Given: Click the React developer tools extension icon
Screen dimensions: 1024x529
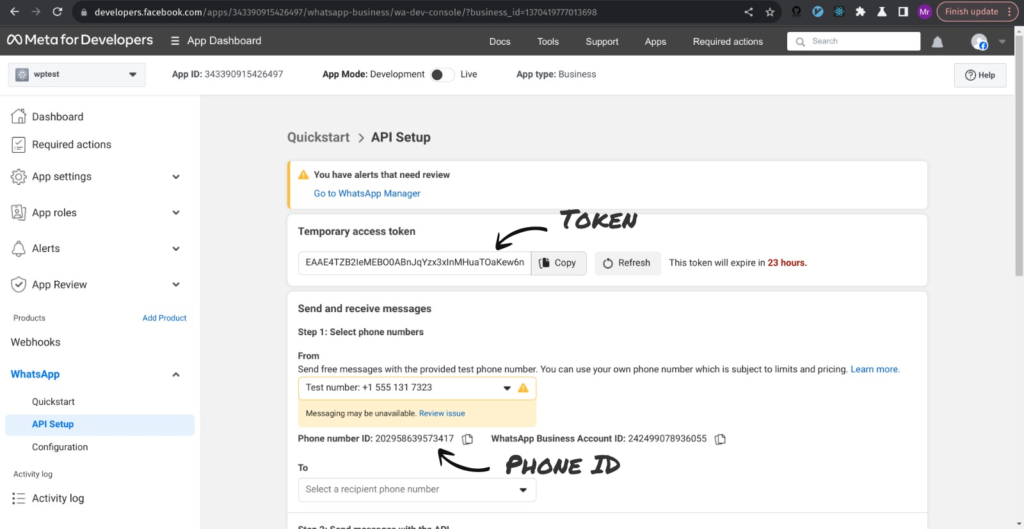Looking at the screenshot, I should pos(839,12).
